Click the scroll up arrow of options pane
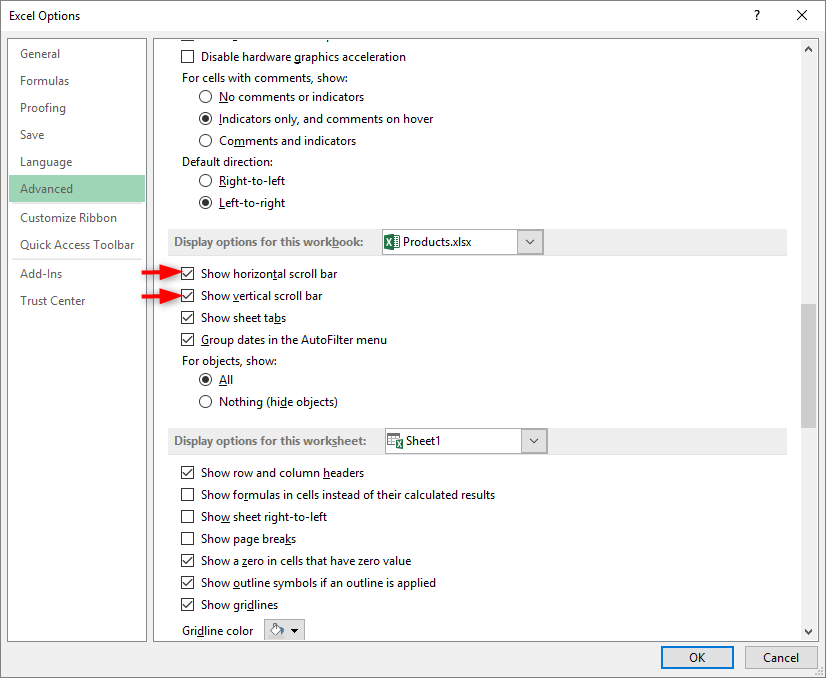 [x=808, y=49]
